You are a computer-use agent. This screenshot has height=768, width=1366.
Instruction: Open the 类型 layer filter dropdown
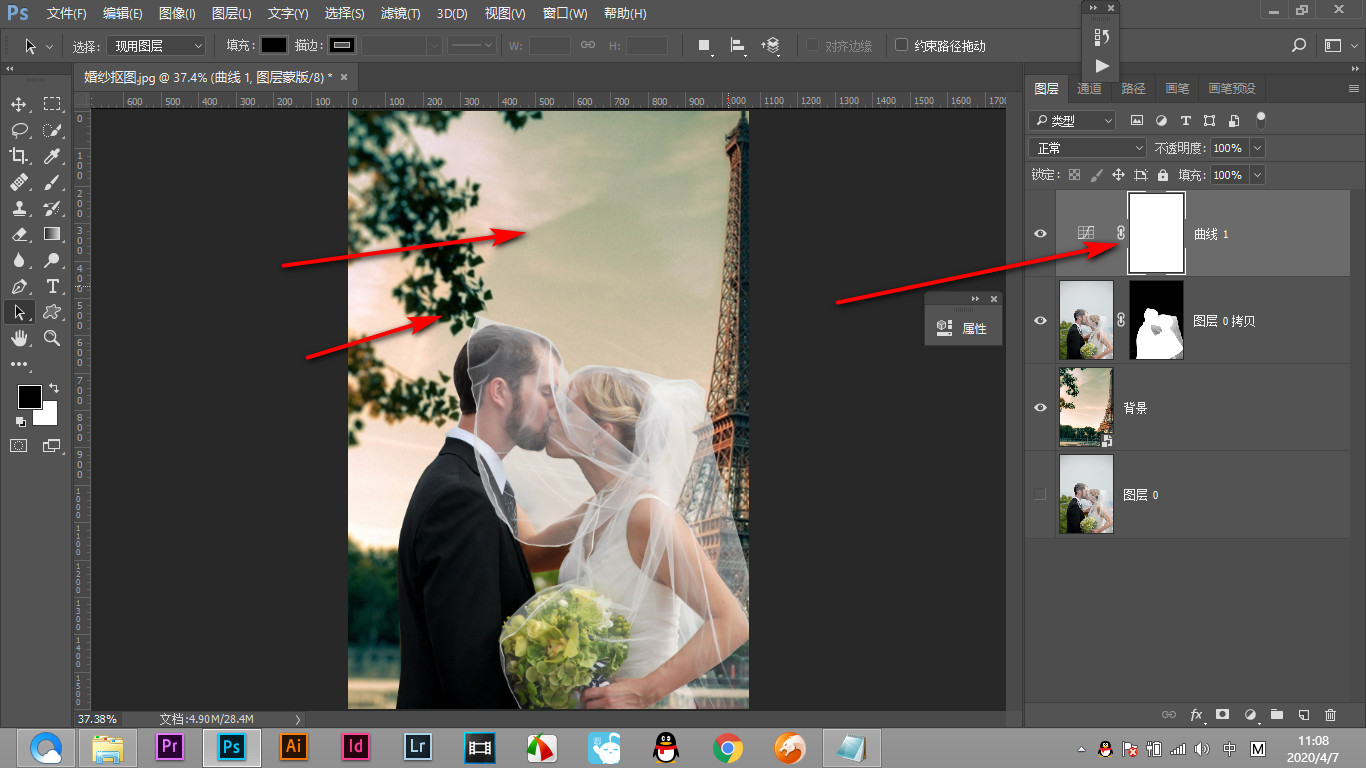[x=1072, y=120]
